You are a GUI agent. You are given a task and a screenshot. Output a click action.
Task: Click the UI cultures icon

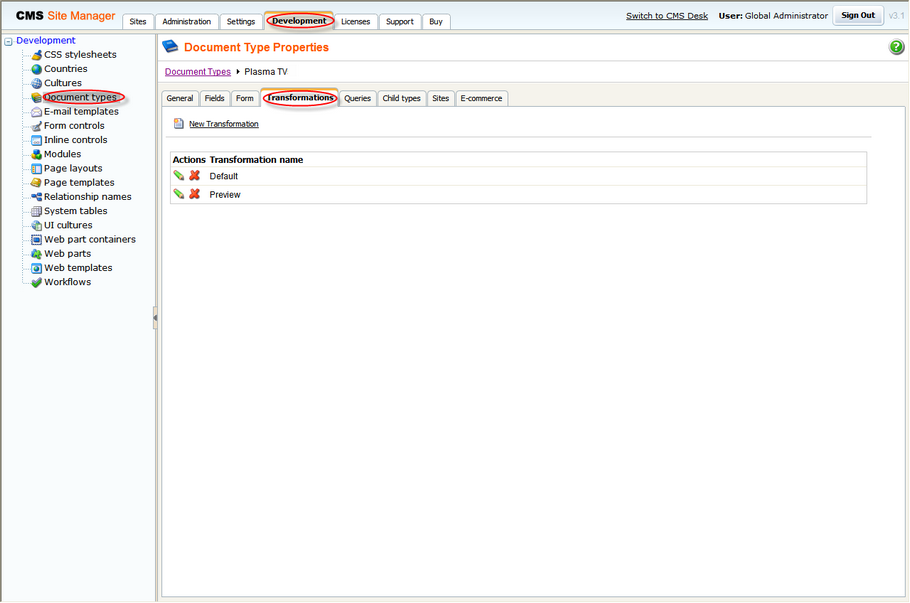tap(37, 226)
